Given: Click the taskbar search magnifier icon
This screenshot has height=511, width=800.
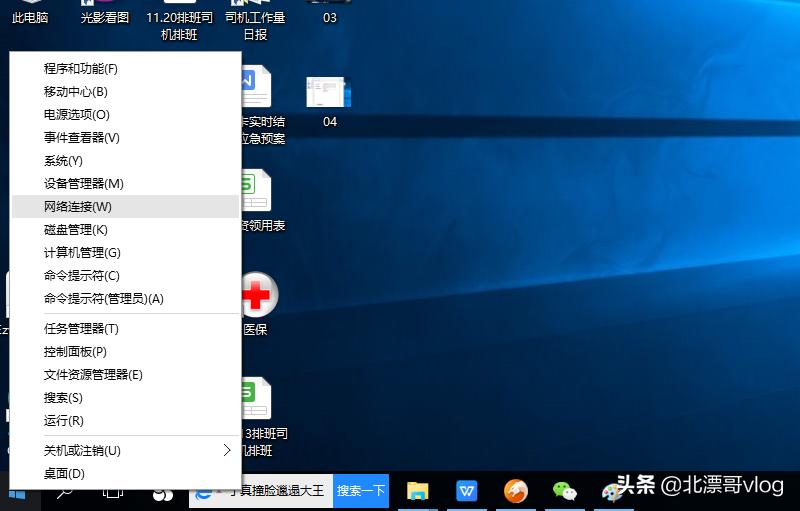Looking at the screenshot, I should [x=64, y=493].
